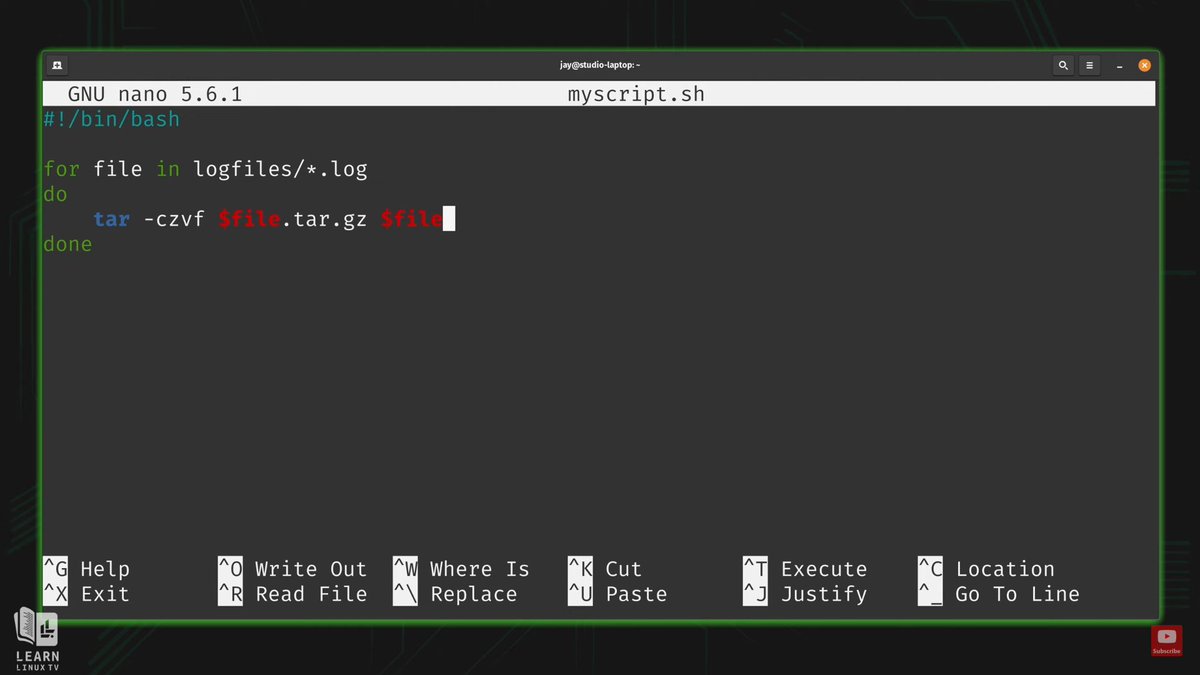Click the ^R Read File shortcut
The image size is (1200, 675).
(x=293, y=594)
